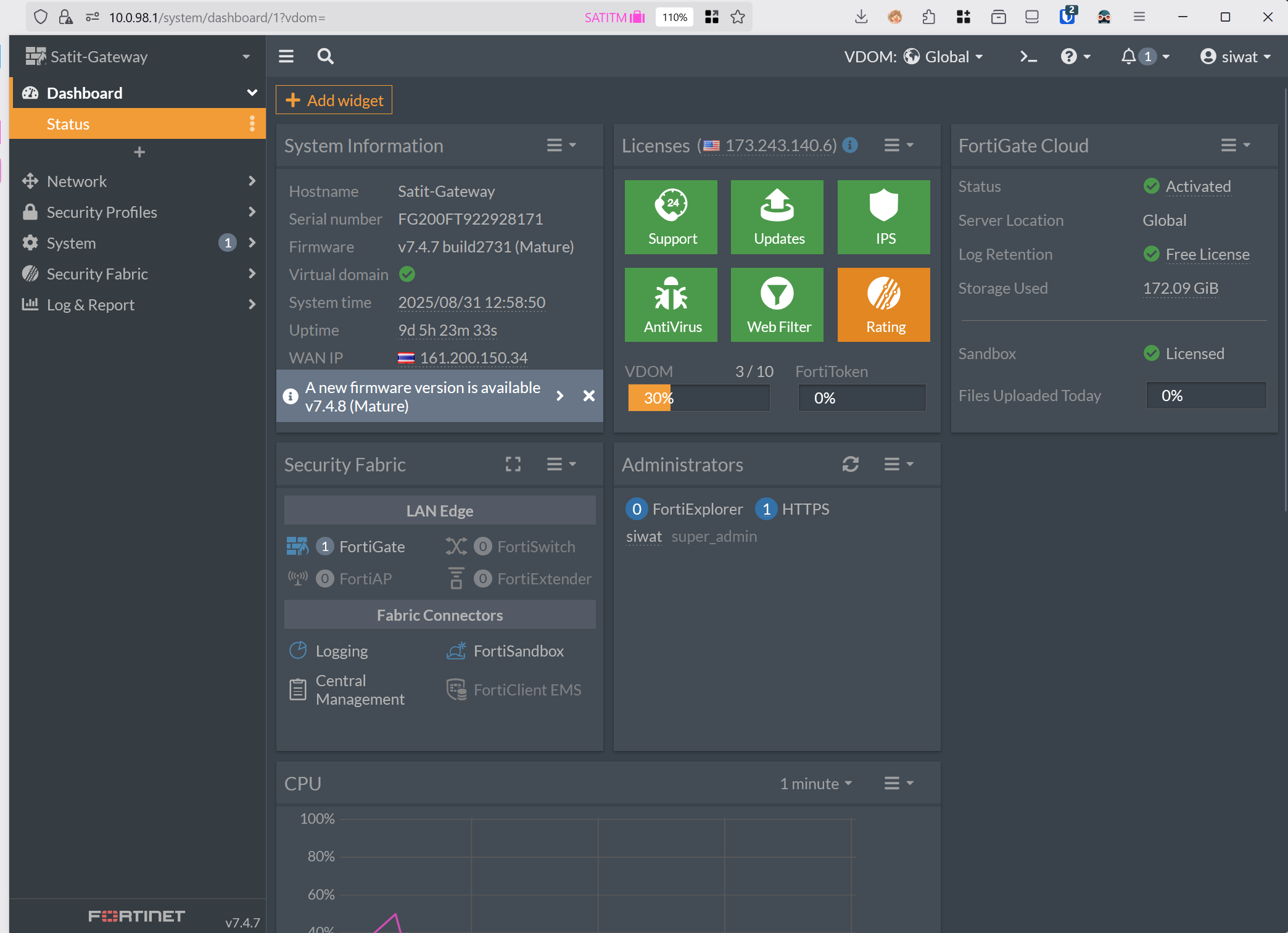This screenshot has width=1288, height=933.
Task: Click the IPS license tile
Action: pos(884,217)
